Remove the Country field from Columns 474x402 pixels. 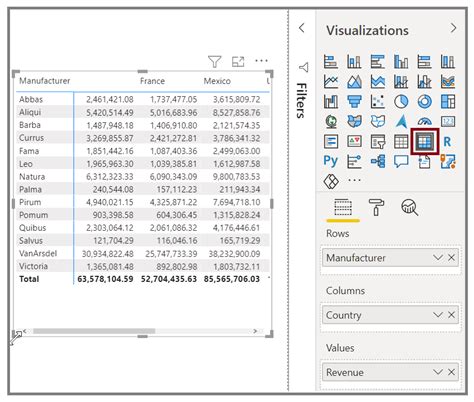point(451,315)
